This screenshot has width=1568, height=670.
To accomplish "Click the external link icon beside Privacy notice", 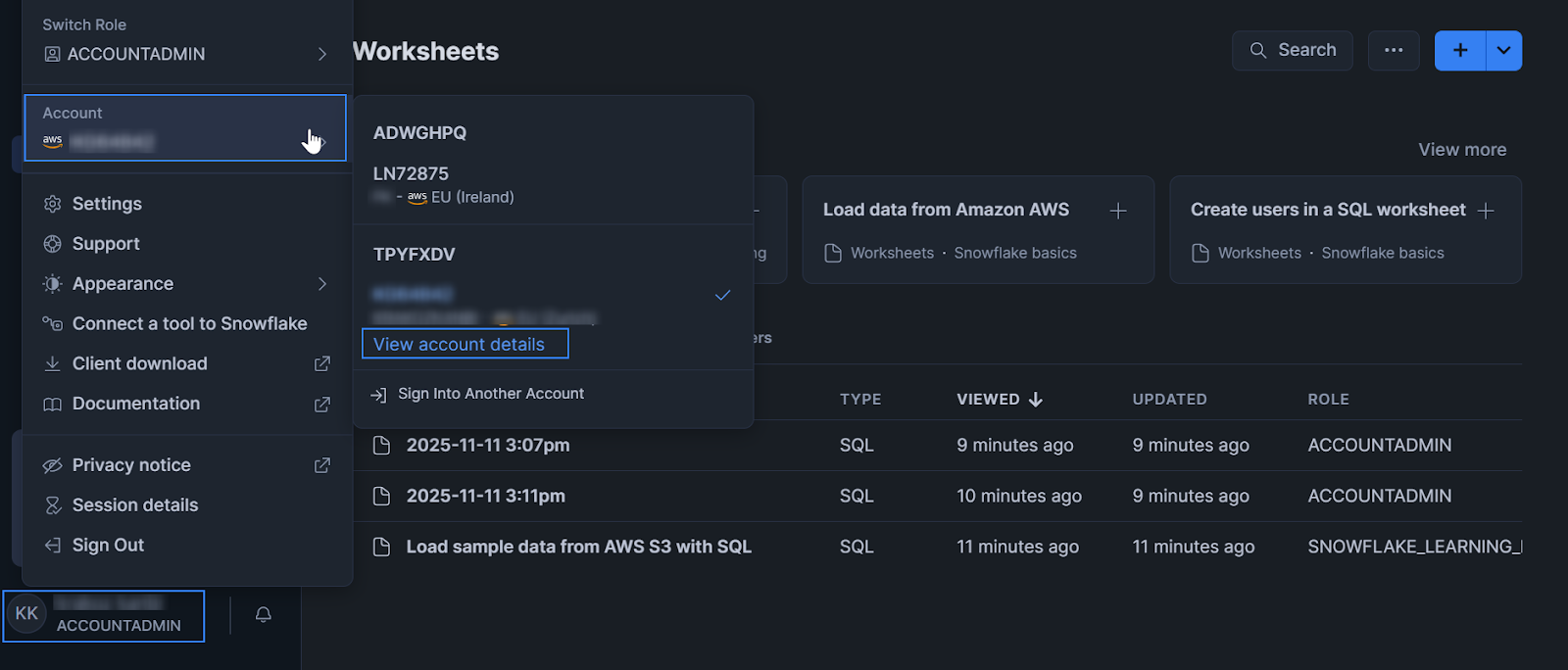I will pyautogui.click(x=321, y=465).
